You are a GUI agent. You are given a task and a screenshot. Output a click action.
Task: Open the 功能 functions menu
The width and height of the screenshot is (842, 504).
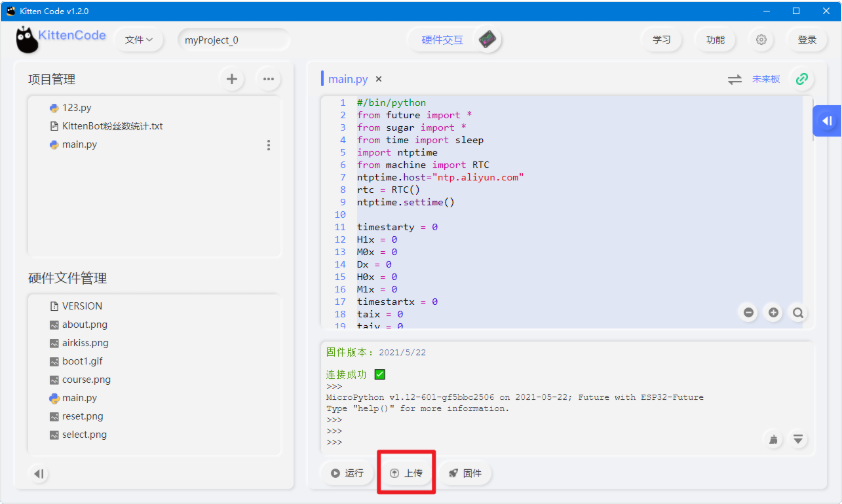[x=715, y=40]
